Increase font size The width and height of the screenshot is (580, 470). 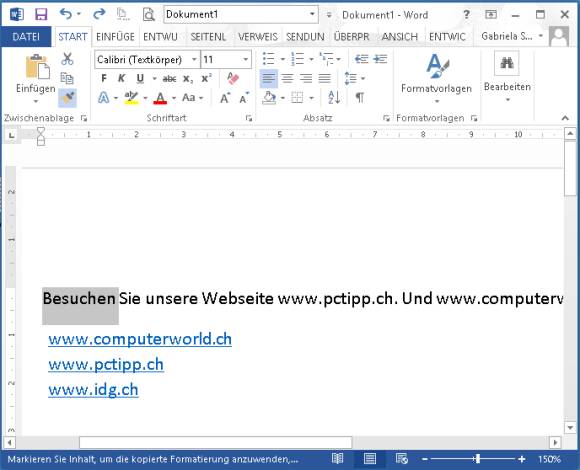(225, 98)
